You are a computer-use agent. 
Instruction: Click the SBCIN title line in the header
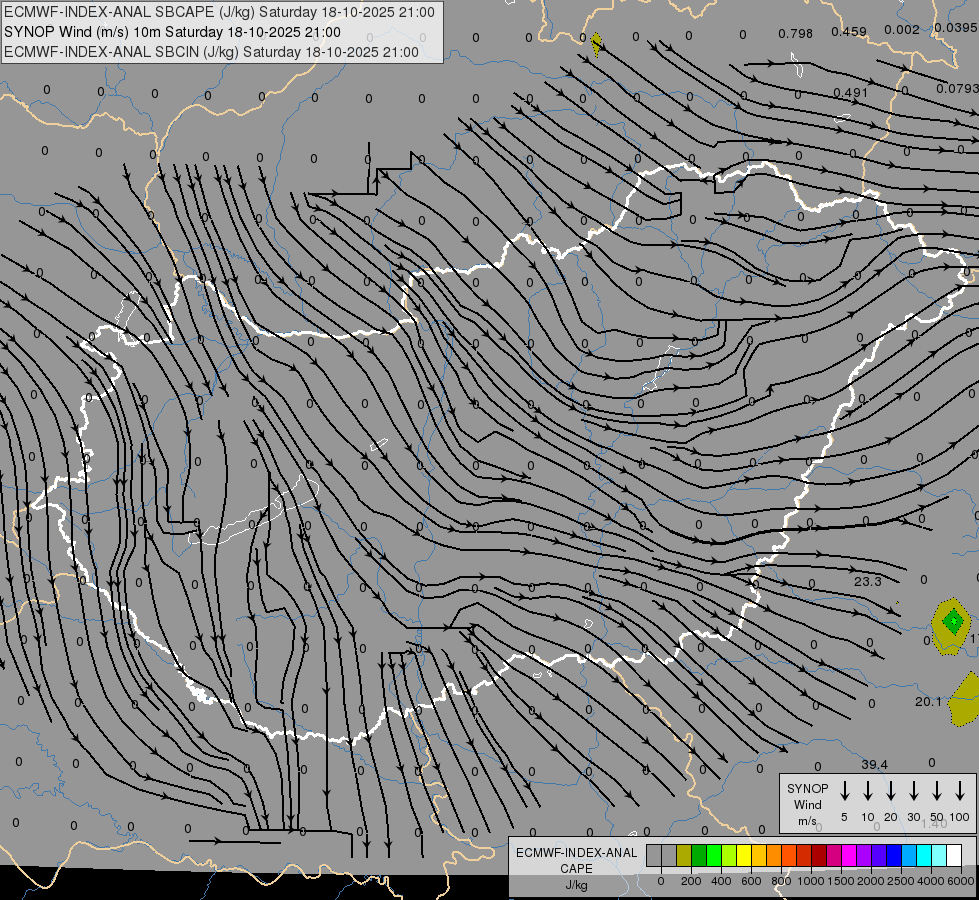pos(211,52)
